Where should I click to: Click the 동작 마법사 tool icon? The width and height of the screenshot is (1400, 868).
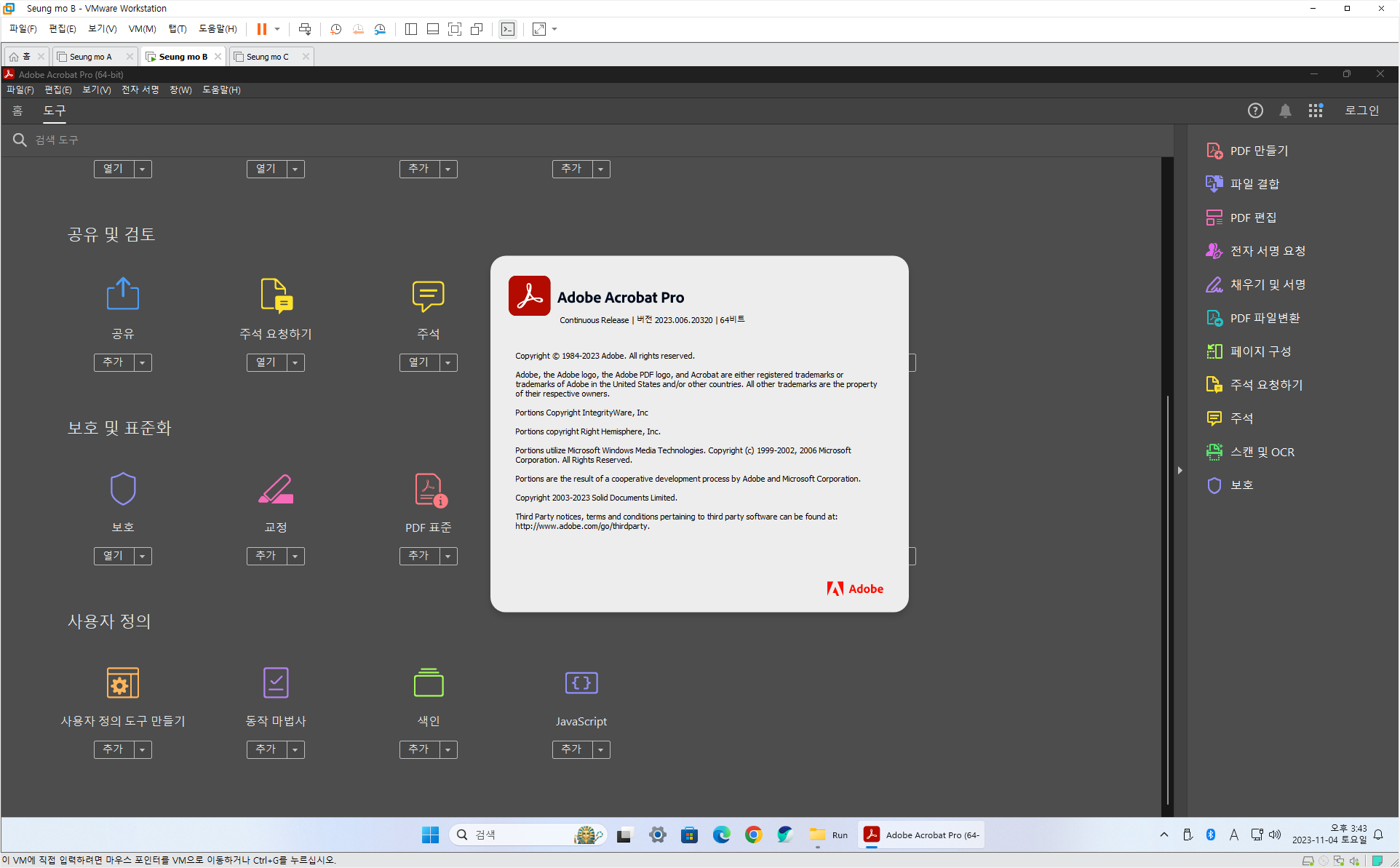(276, 682)
